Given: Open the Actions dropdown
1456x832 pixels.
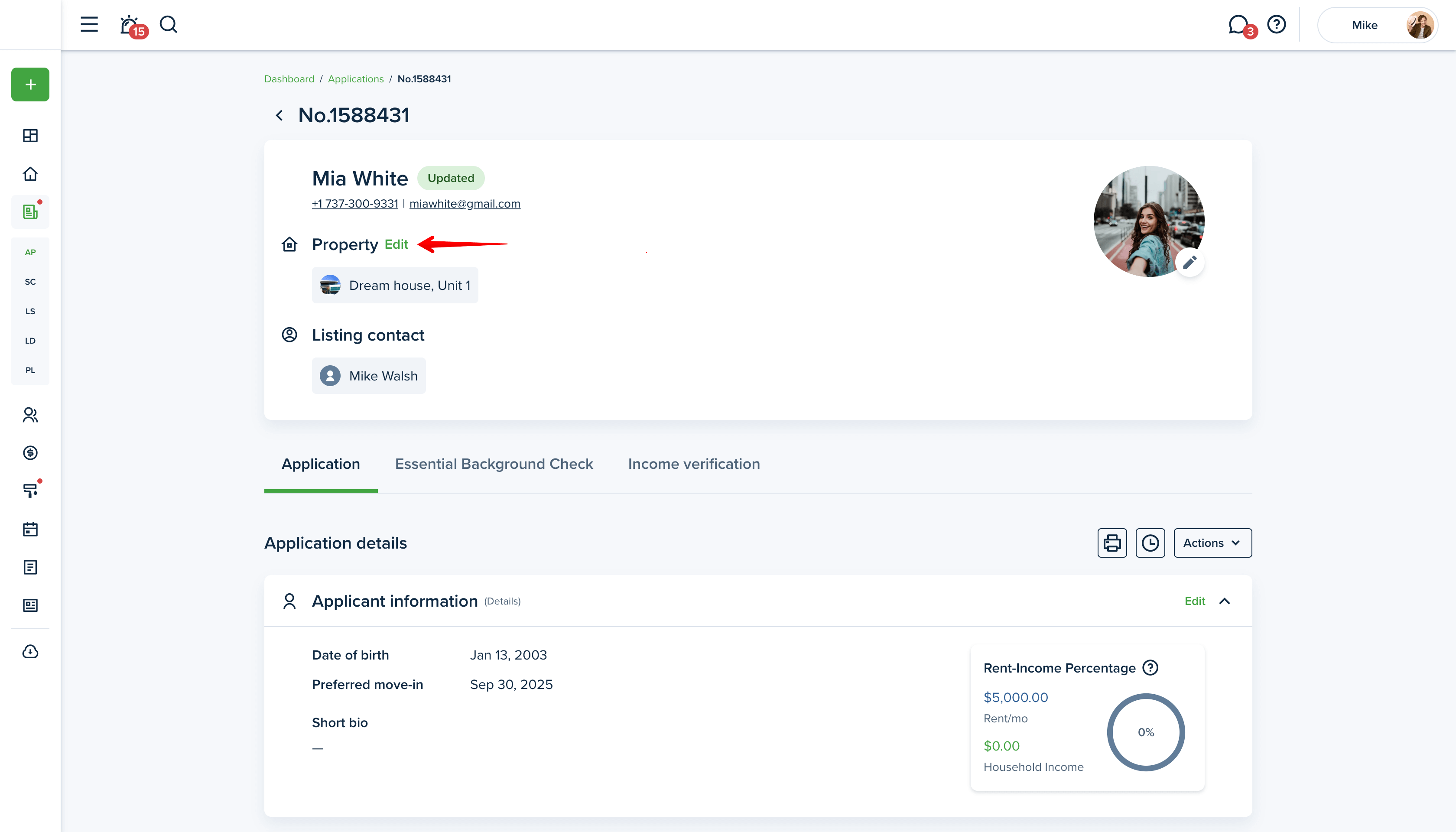Looking at the screenshot, I should 1212,543.
